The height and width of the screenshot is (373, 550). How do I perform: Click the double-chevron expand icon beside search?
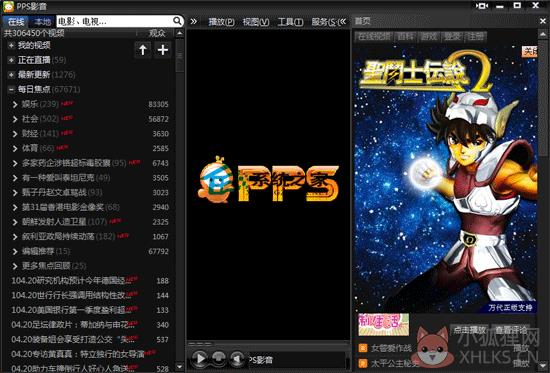click(x=194, y=21)
